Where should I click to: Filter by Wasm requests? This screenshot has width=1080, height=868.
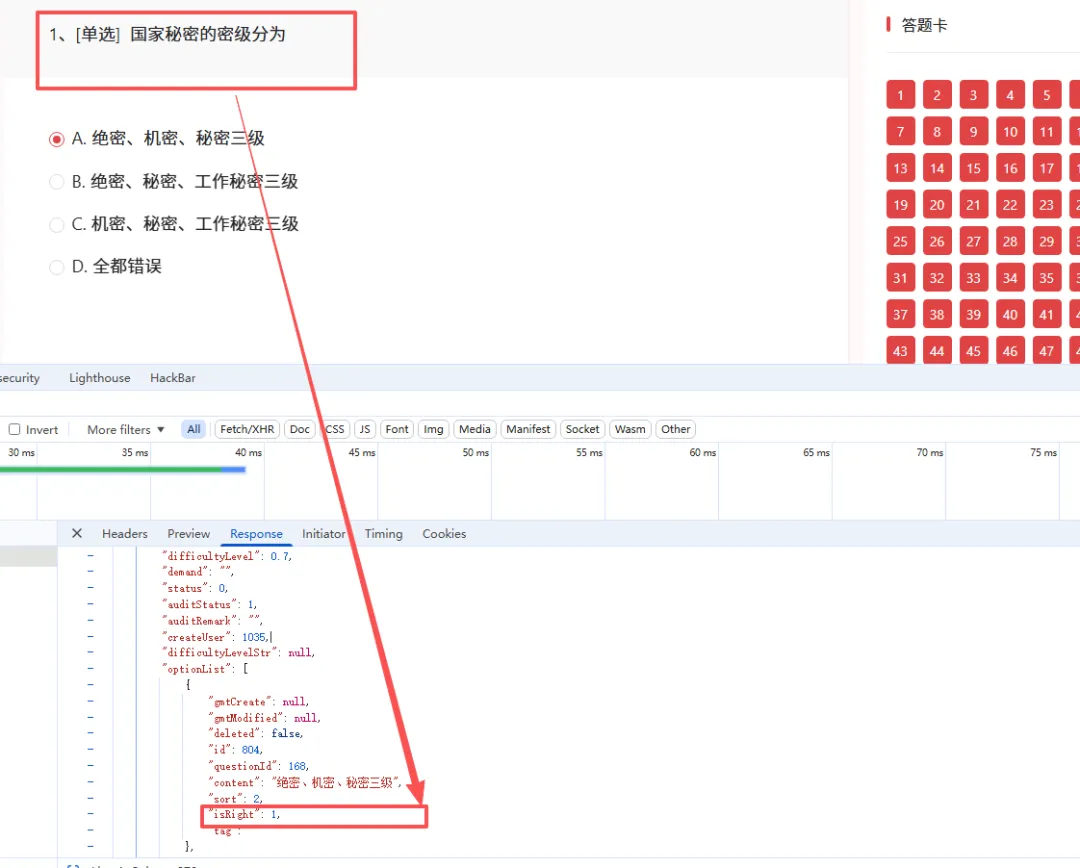630,429
